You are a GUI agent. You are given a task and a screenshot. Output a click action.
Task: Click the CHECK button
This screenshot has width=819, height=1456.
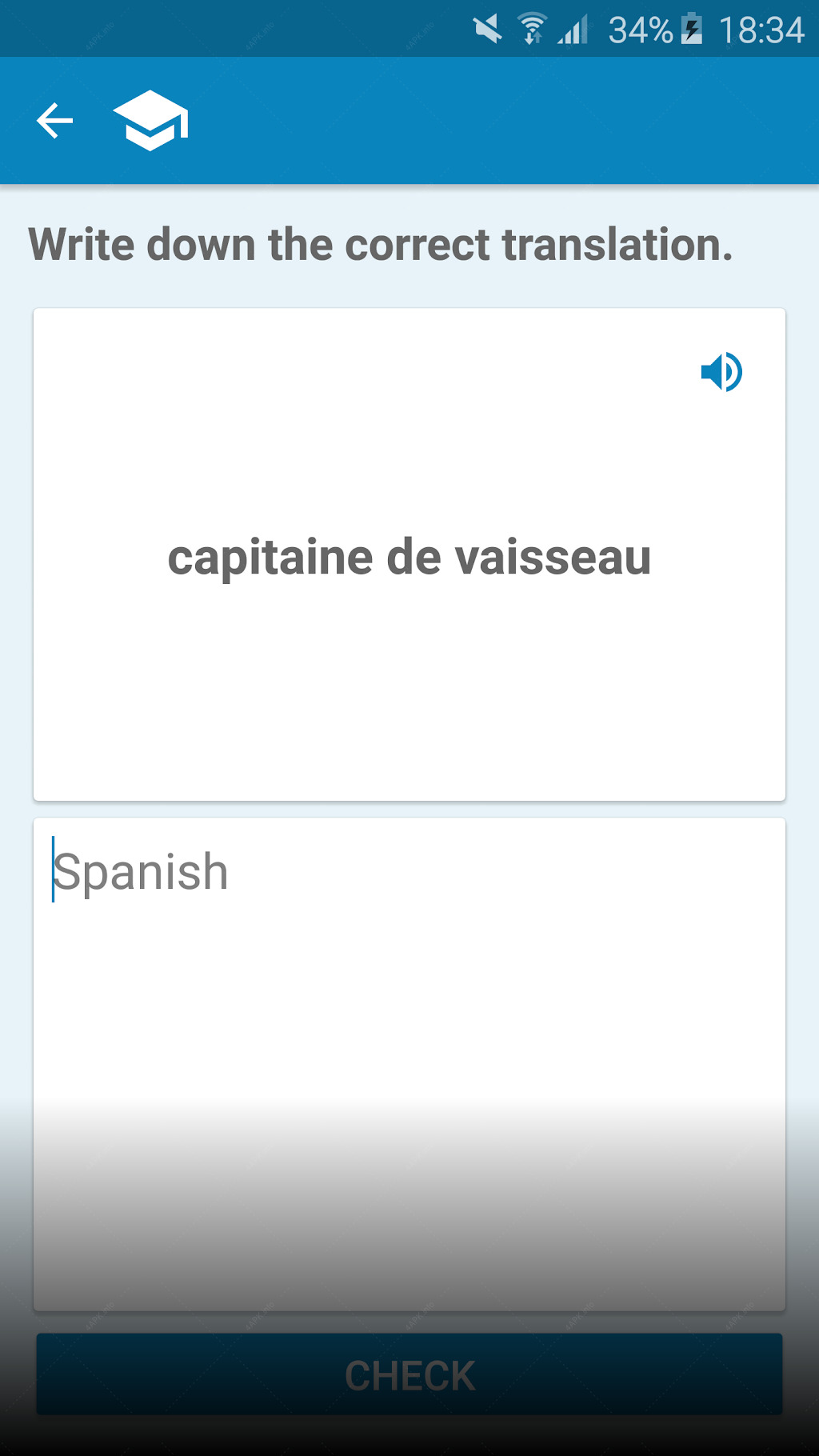[x=409, y=1374]
